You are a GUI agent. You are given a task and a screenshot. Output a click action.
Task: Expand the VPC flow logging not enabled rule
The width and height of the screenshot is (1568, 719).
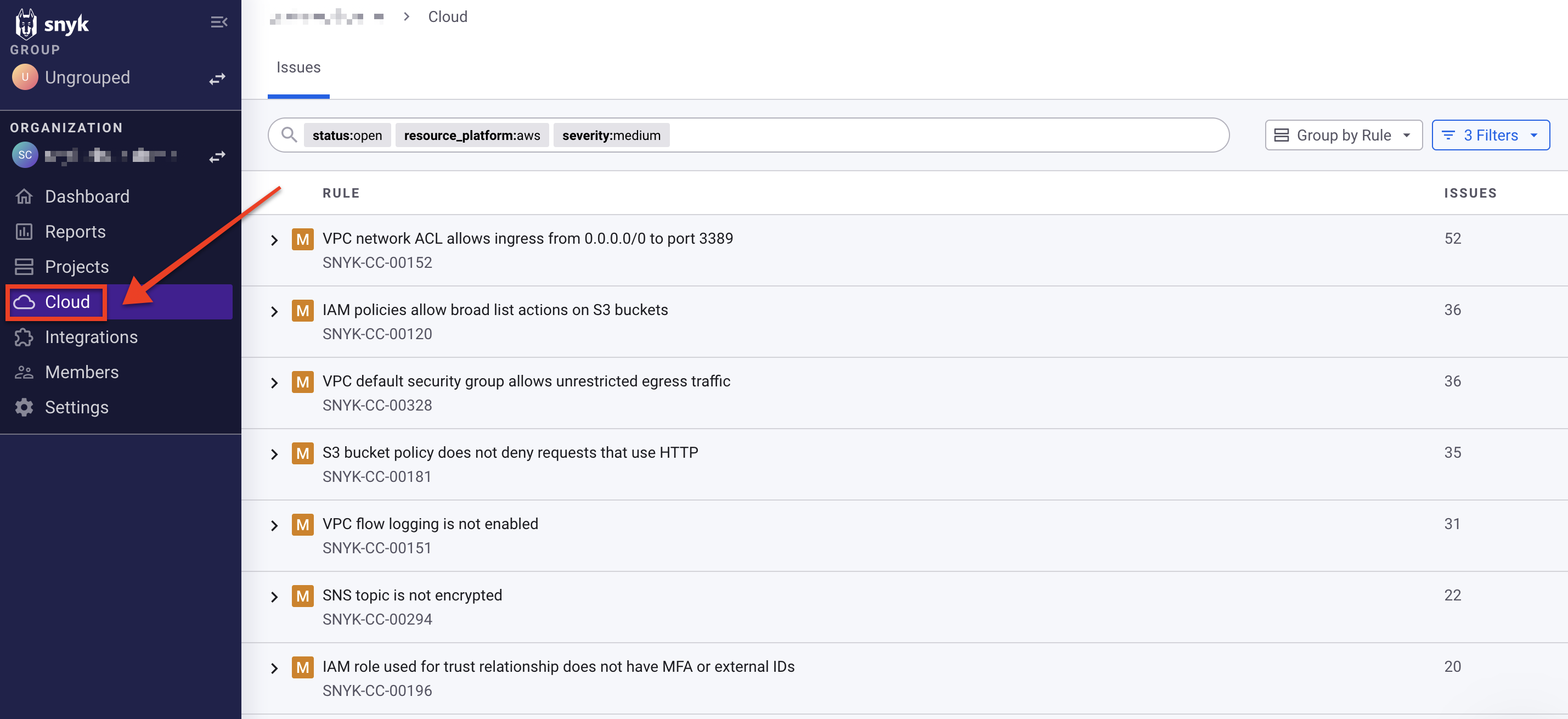274,526
